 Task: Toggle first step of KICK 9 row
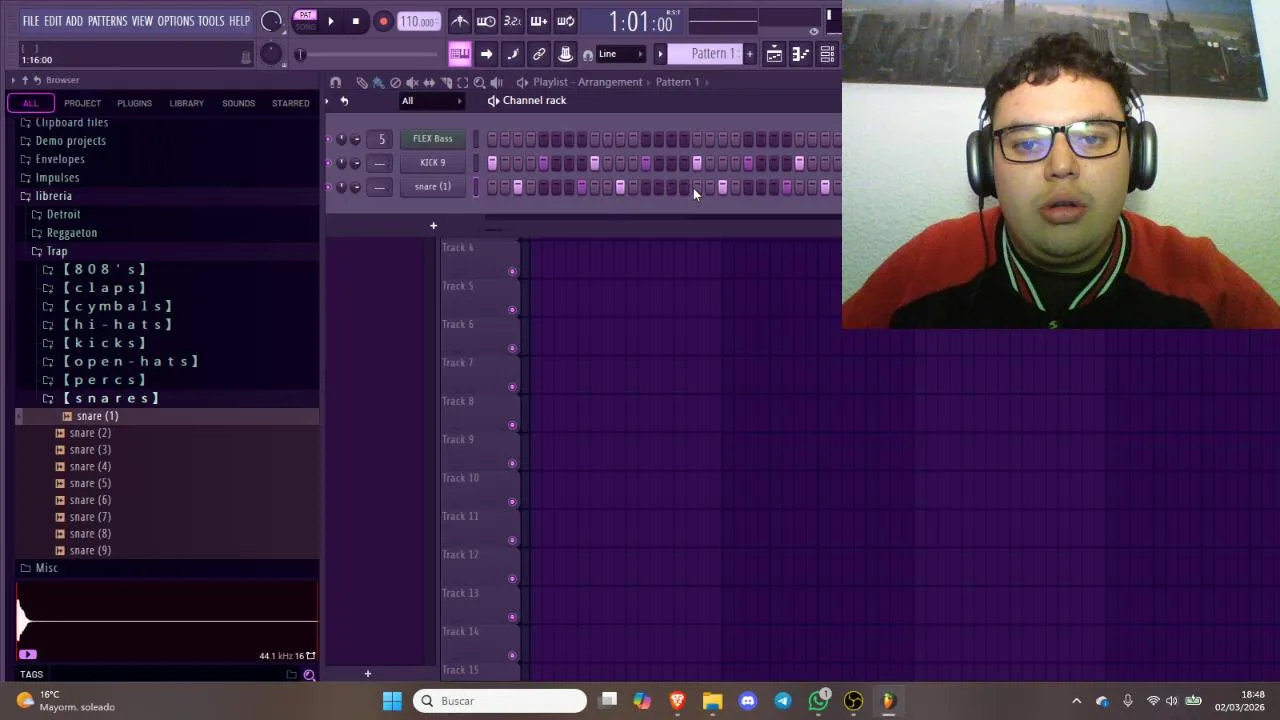[x=492, y=163]
